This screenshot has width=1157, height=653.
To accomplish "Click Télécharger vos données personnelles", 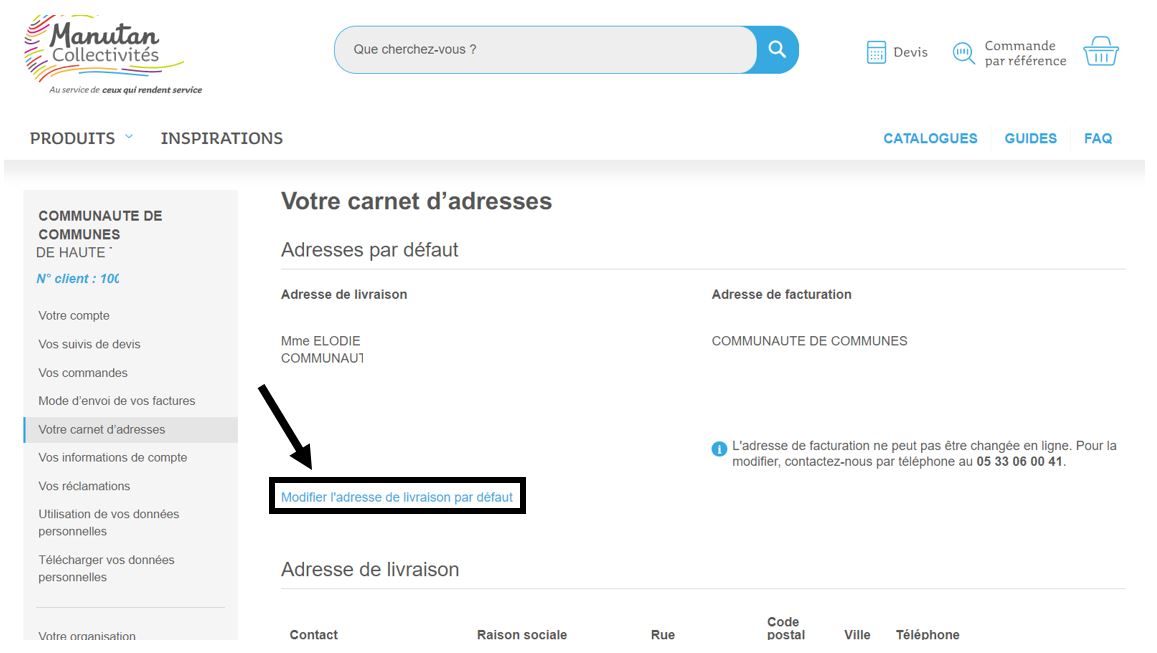I will (x=106, y=568).
